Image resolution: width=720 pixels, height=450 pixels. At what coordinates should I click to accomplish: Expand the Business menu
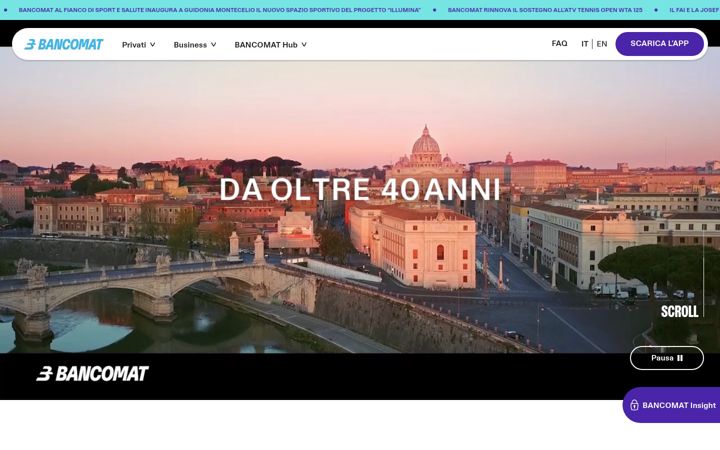tap(195, 45)
